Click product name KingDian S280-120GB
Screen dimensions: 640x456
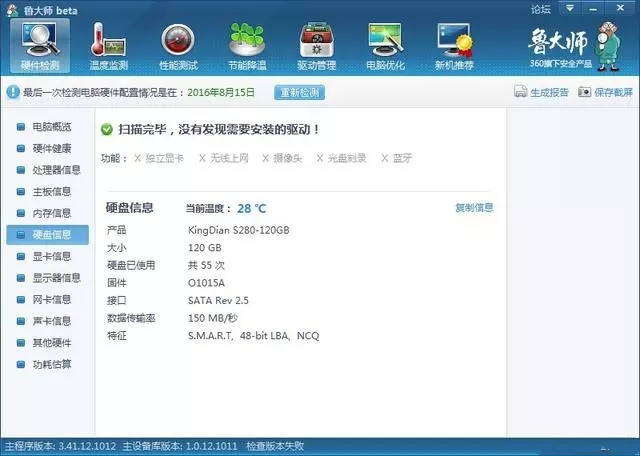pyautogui.click(x=239, y=230)
